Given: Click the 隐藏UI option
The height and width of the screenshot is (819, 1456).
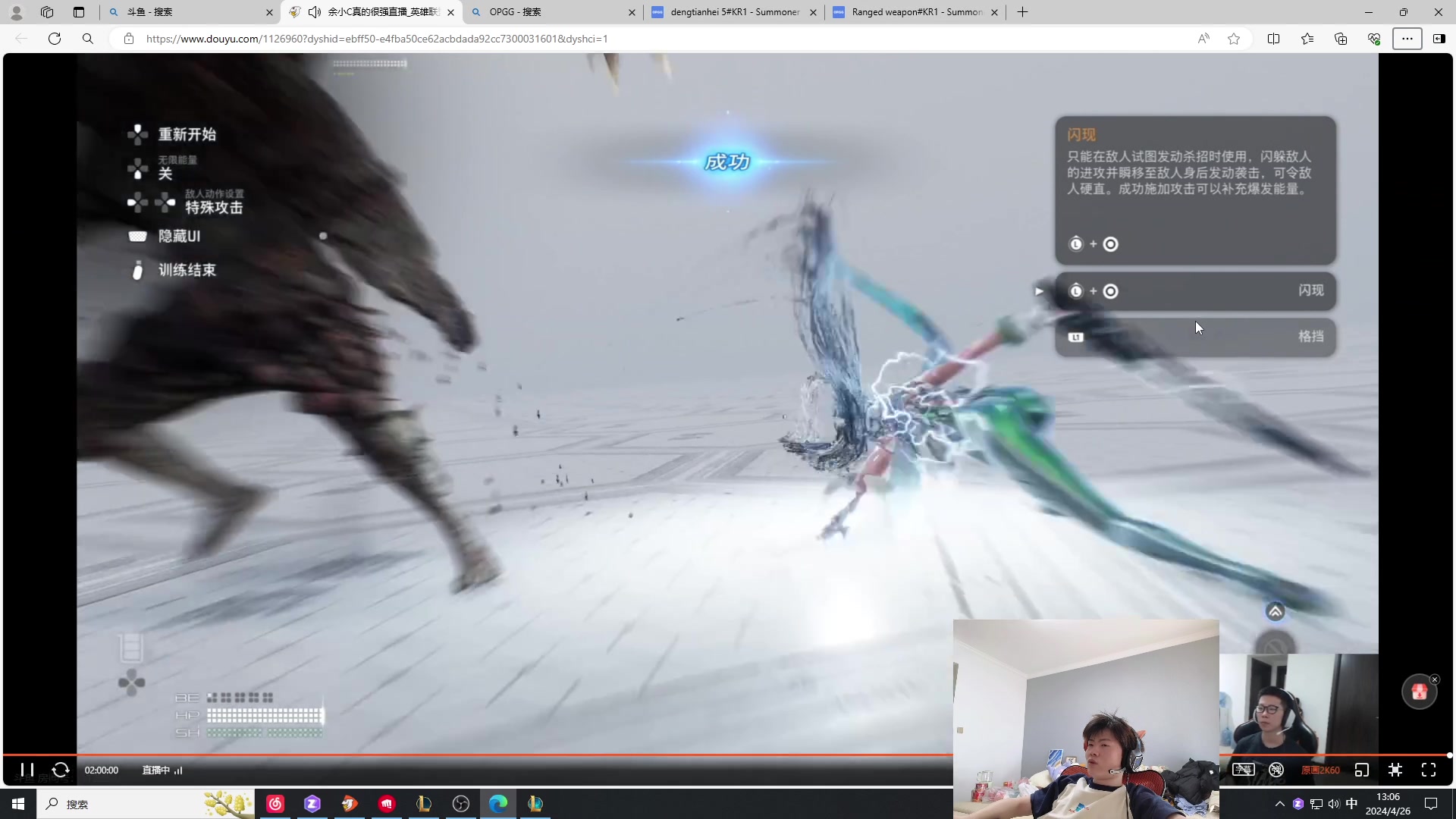Looking at the screenshot, I should point(179,236).
